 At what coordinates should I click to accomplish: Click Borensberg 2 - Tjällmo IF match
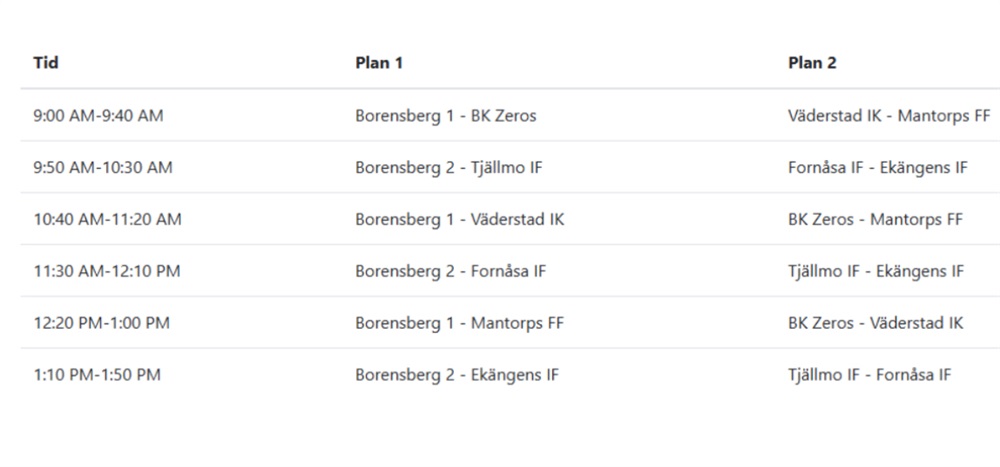click(x=449, y=168)
